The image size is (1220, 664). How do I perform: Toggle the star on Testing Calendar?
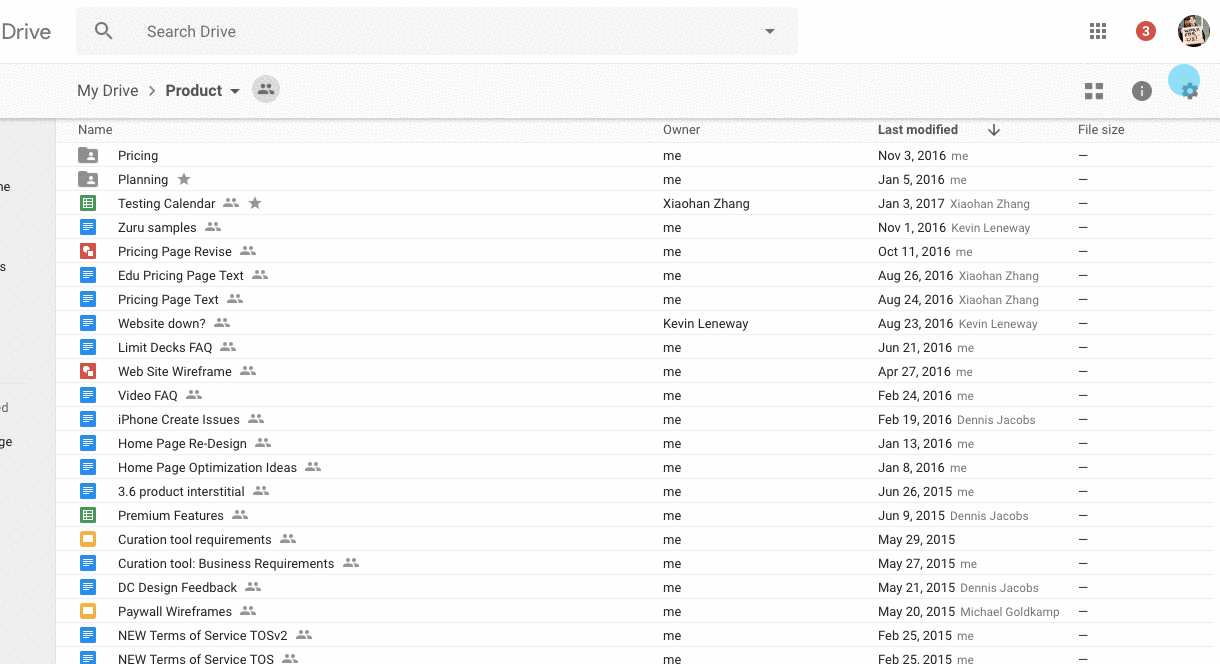[255, 203]
